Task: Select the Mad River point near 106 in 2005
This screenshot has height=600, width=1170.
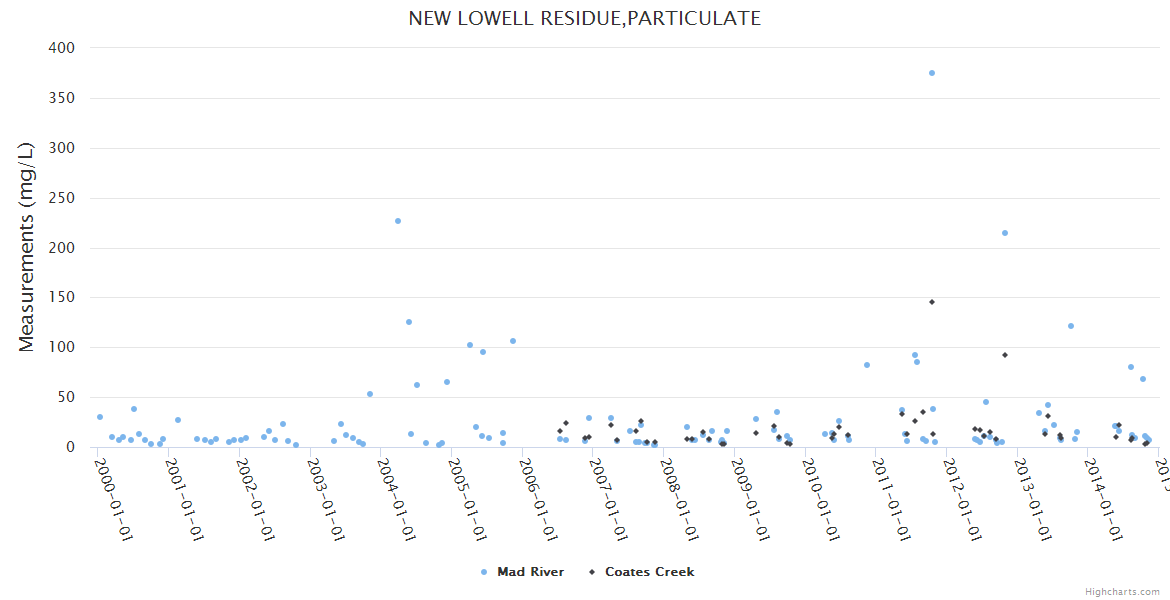Action: (513, 341)
